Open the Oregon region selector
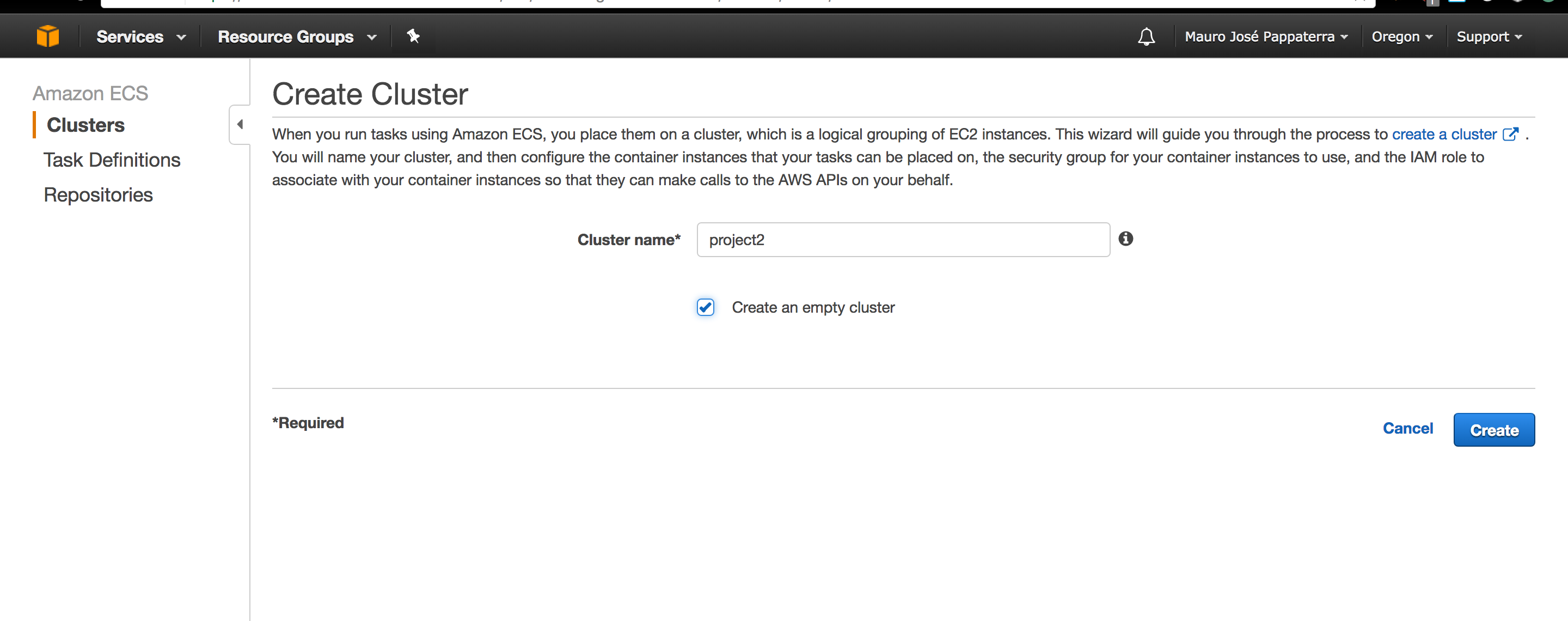Image resolution: width=1568 pixels, height=621 pixels. 1401,37
